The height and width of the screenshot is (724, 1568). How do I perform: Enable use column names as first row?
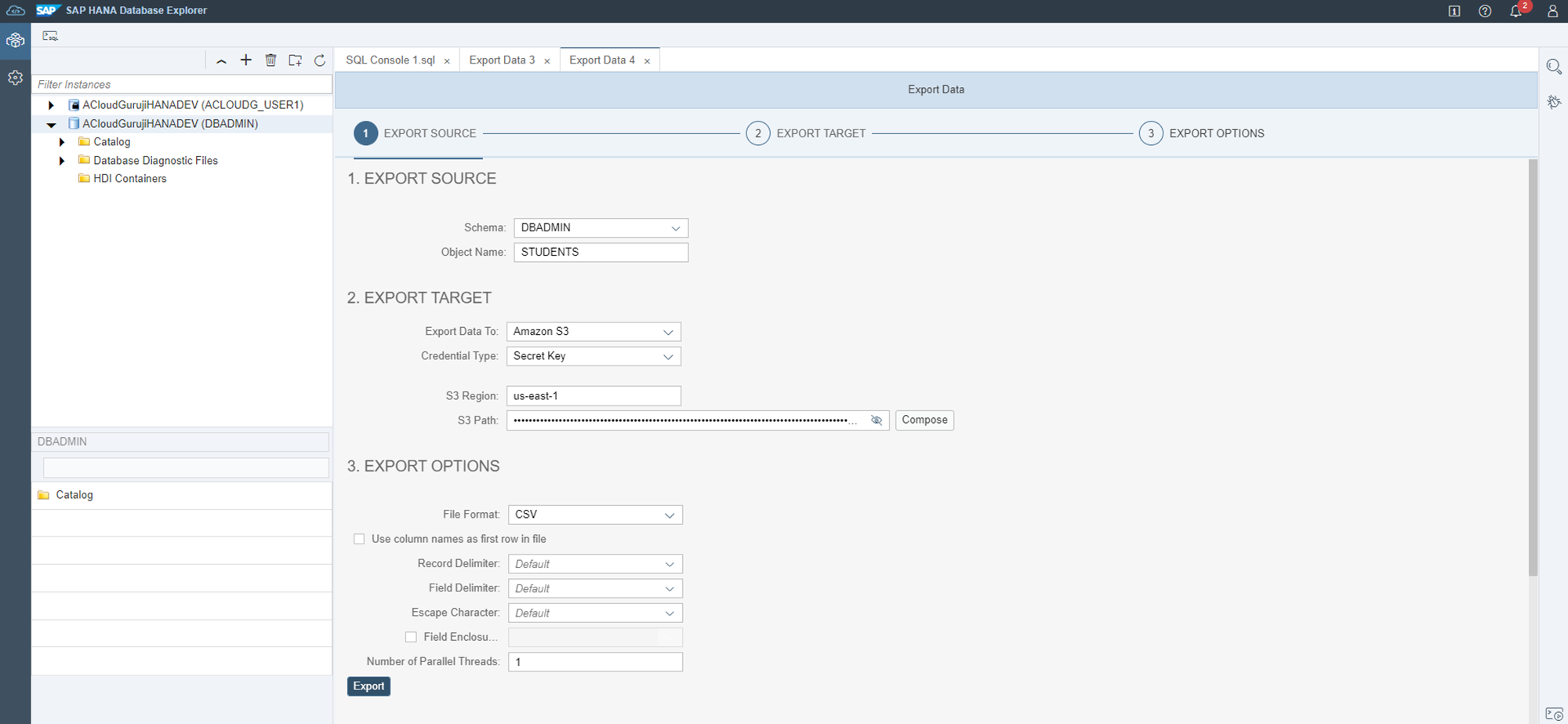[359, 539]
